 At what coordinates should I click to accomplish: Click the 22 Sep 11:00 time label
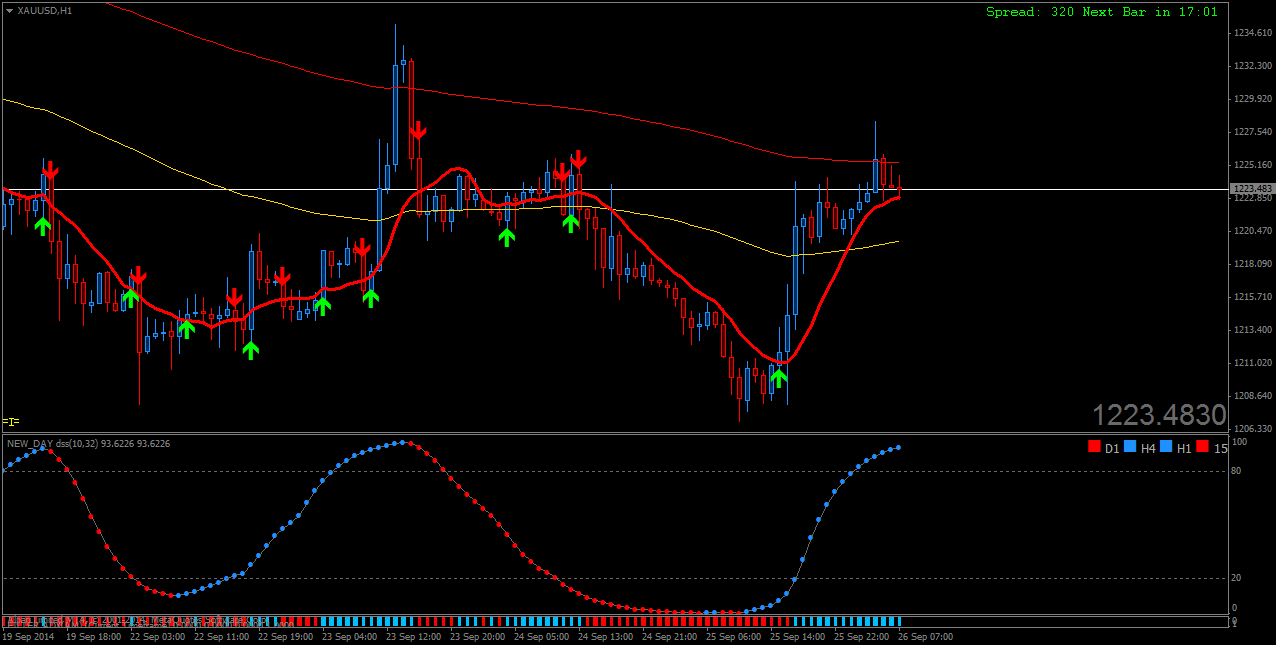click(x=223, y=637)
